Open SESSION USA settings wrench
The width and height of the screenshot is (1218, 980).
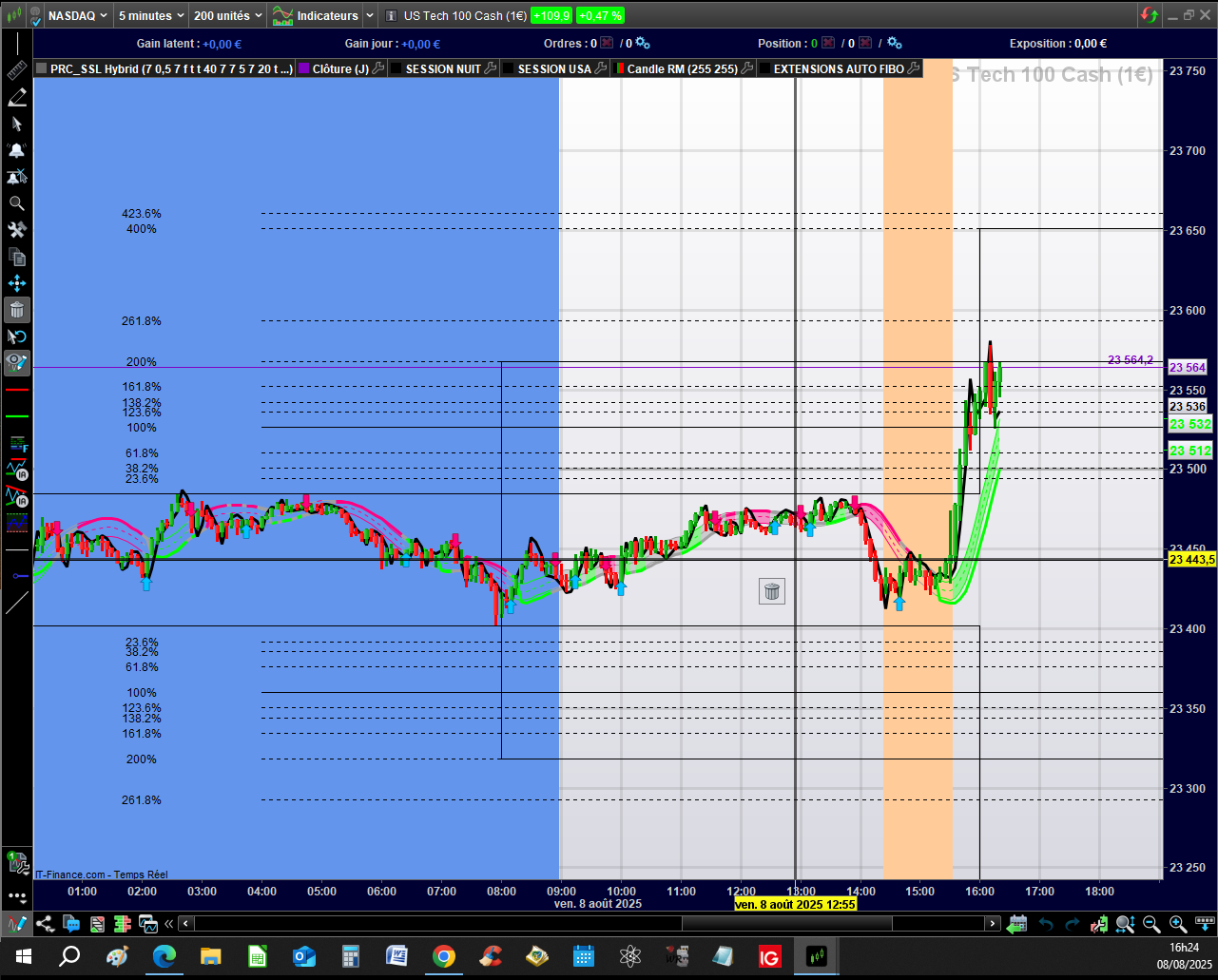tap(601, 68)
